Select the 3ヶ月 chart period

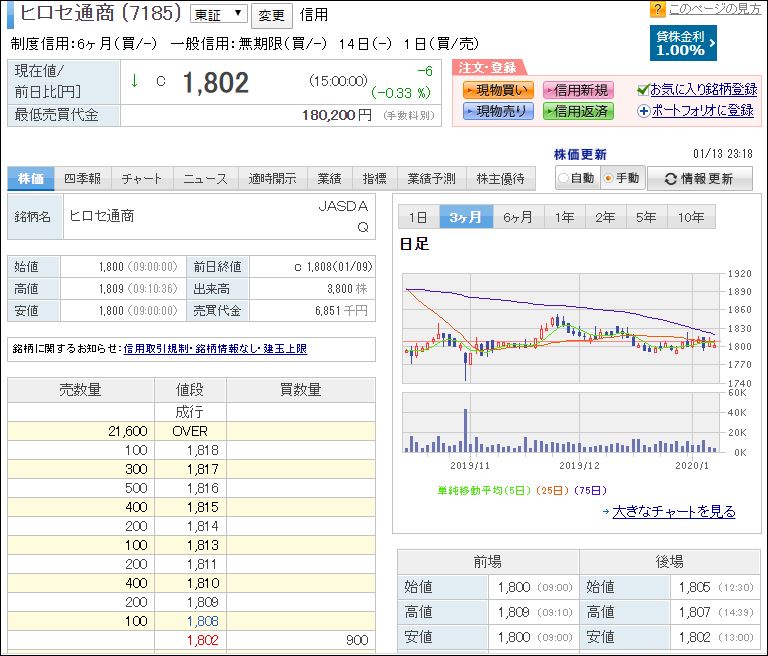(466, 217)
